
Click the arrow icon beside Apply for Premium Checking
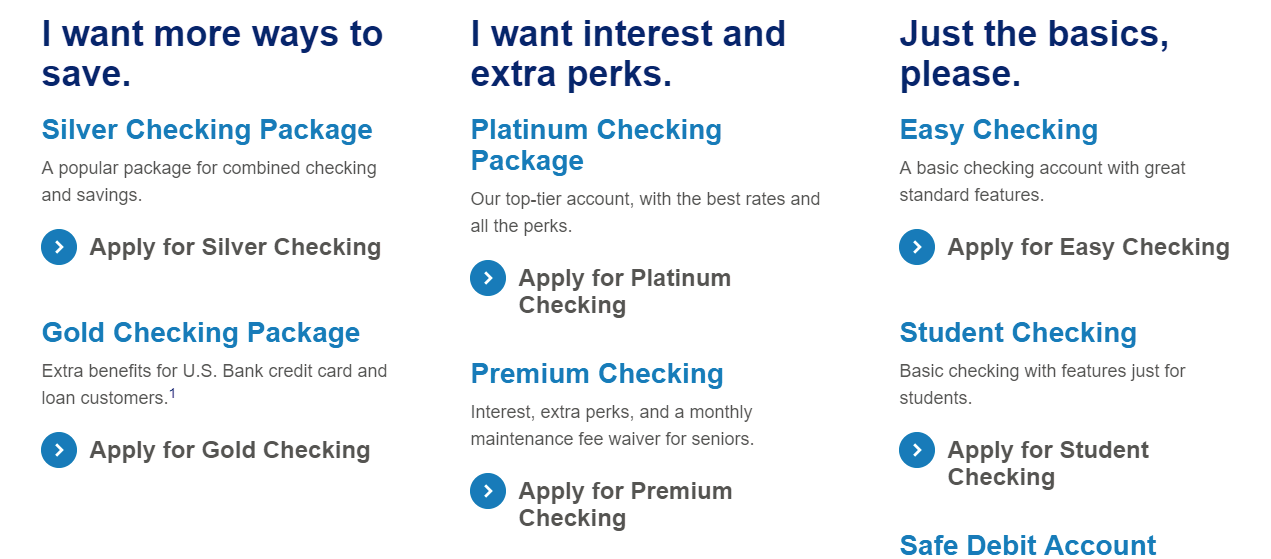pyautogui.click(x=488, y=491)
